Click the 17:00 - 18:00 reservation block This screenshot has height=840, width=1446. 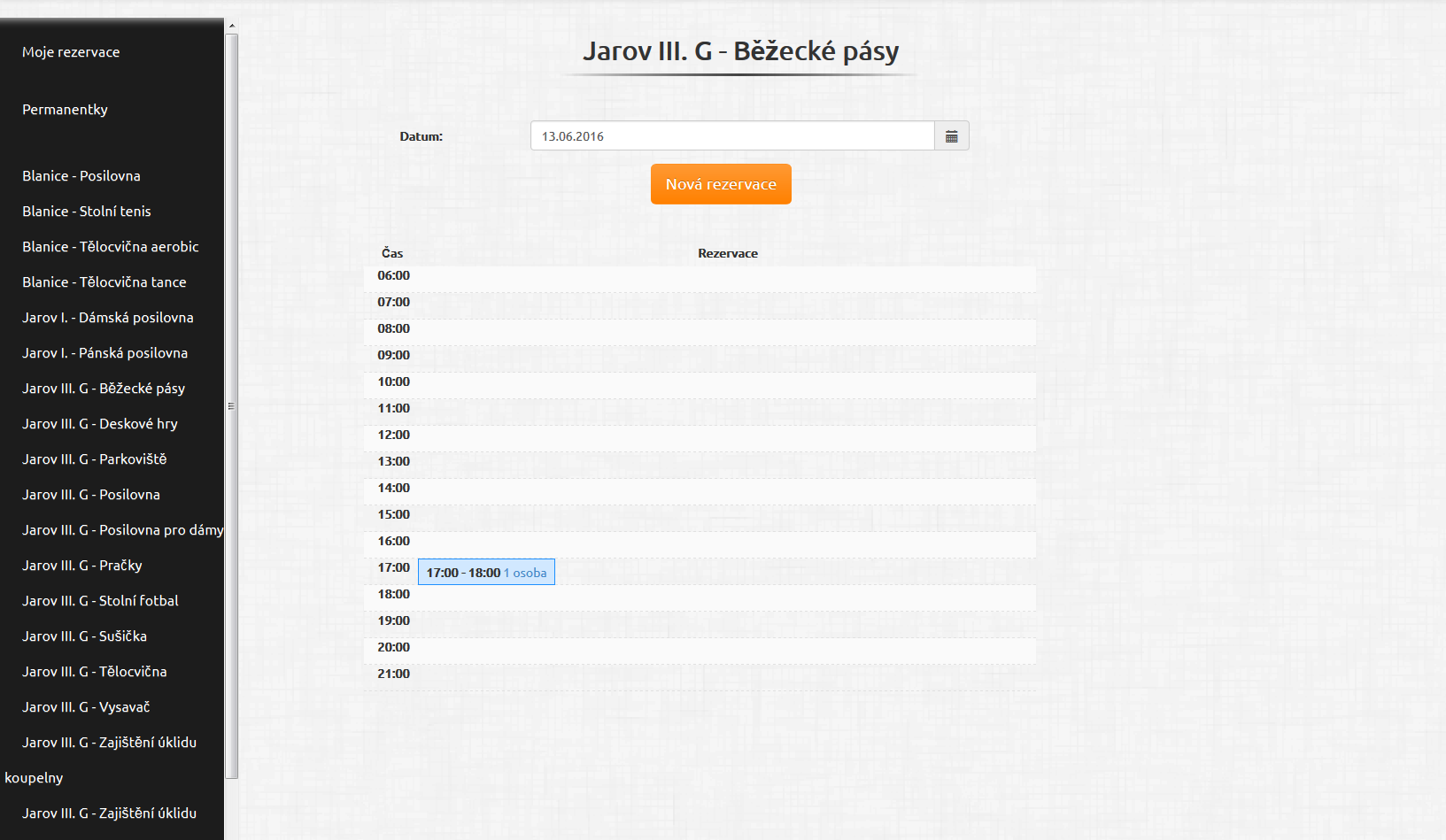486,573
